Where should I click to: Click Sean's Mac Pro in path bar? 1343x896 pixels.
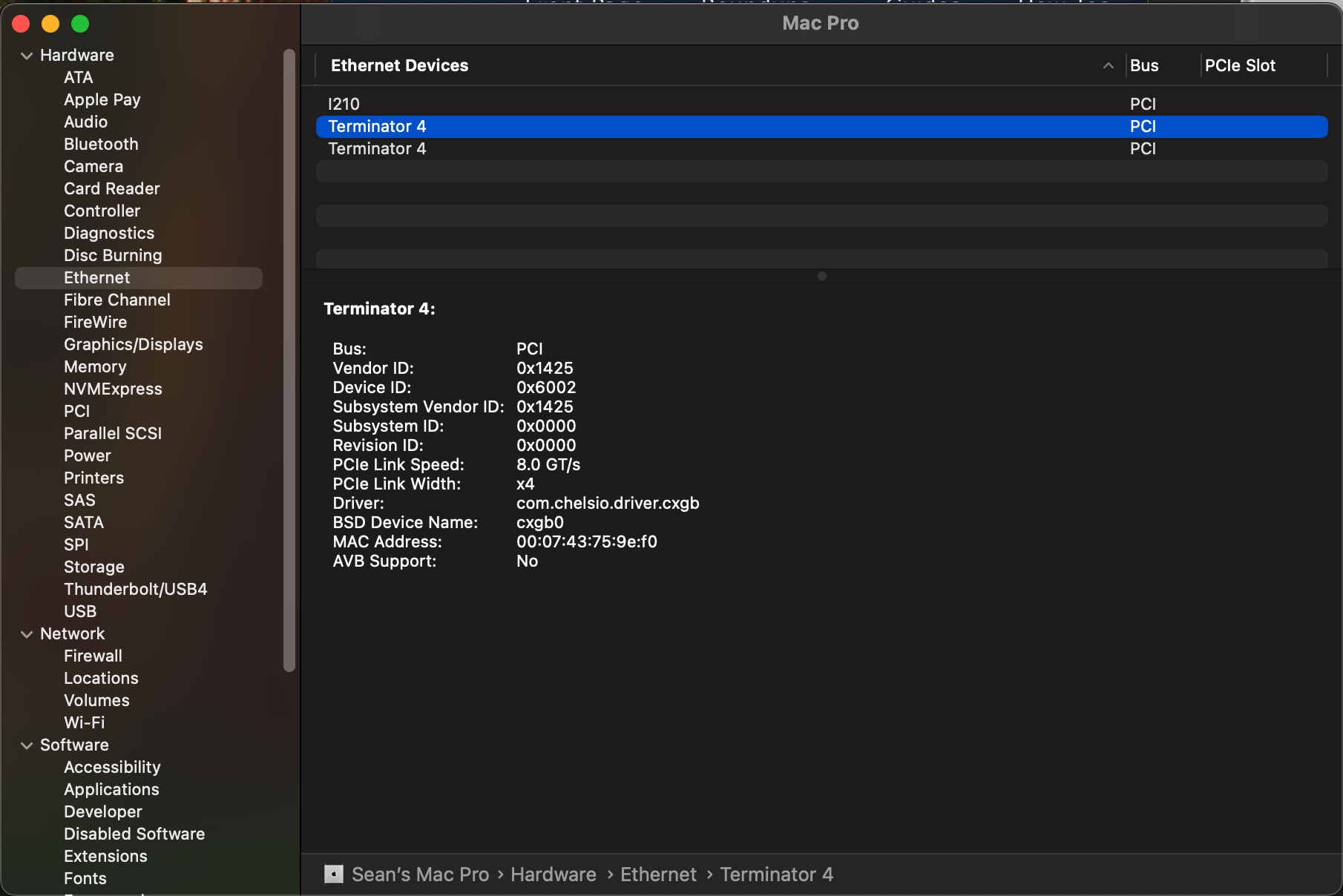click(421, 874)
